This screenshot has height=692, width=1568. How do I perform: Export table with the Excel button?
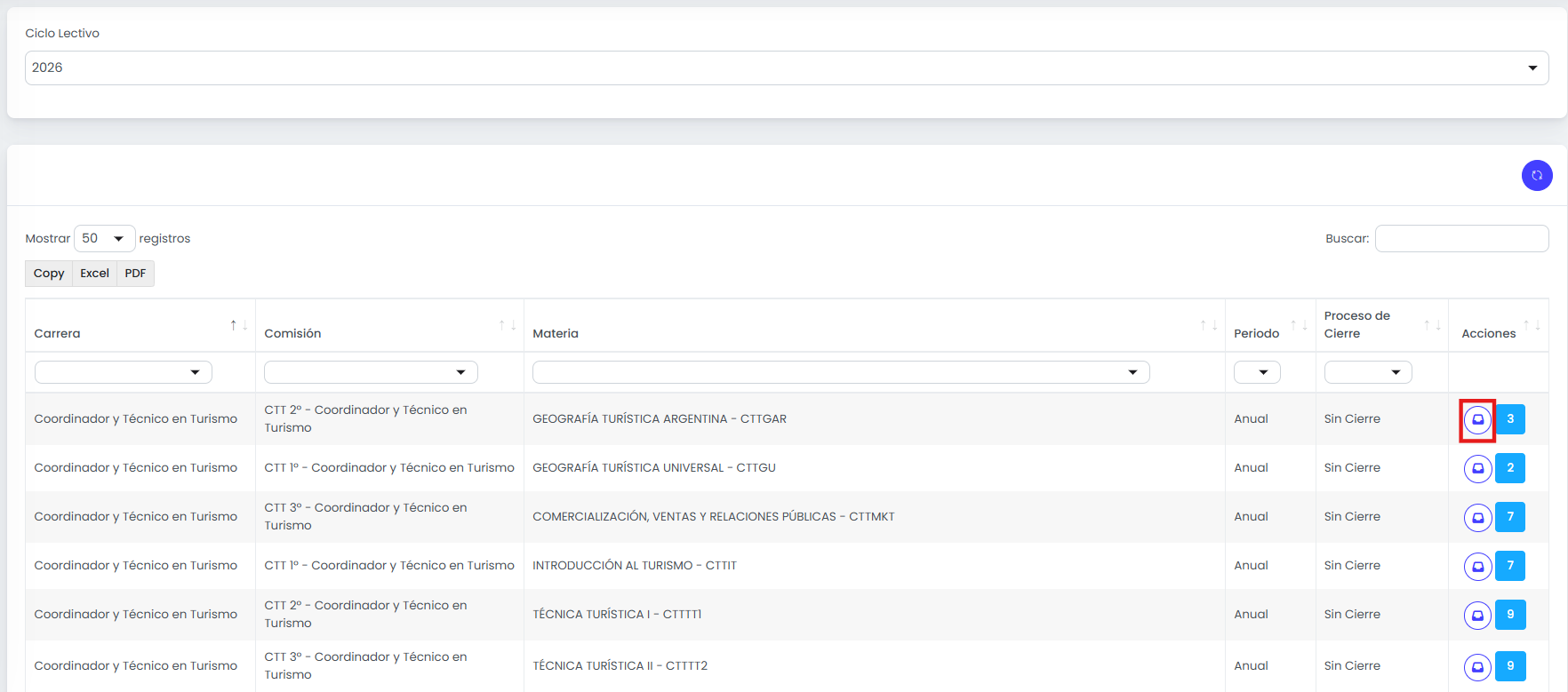(94, 274)
